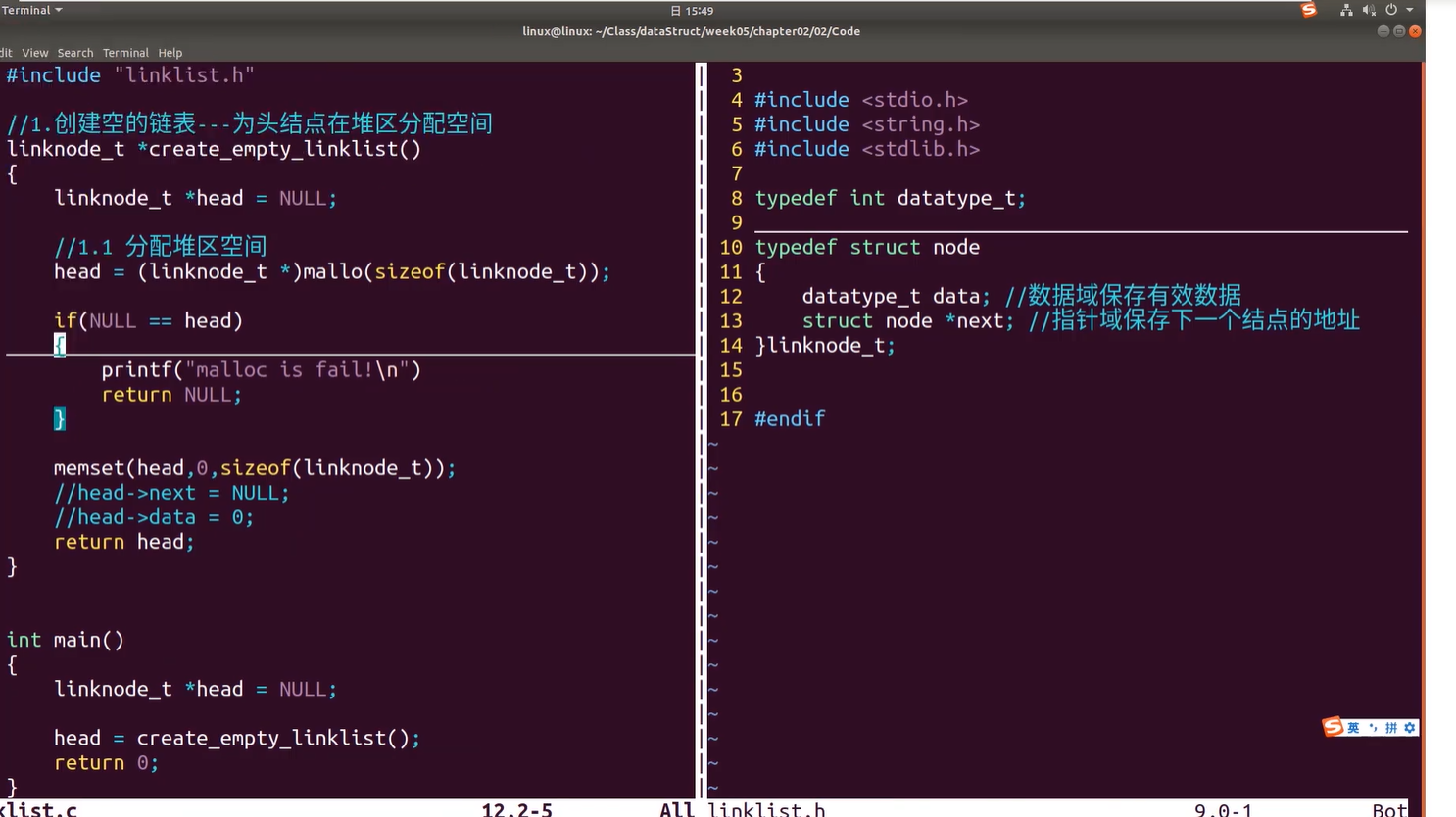
Task: Click line number 9 in the header pane
Action: coord(737,222)
